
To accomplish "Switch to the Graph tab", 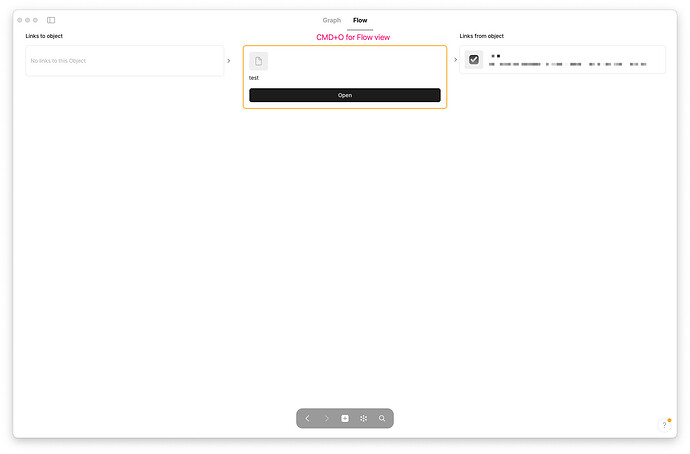I will tap(331, 20).
